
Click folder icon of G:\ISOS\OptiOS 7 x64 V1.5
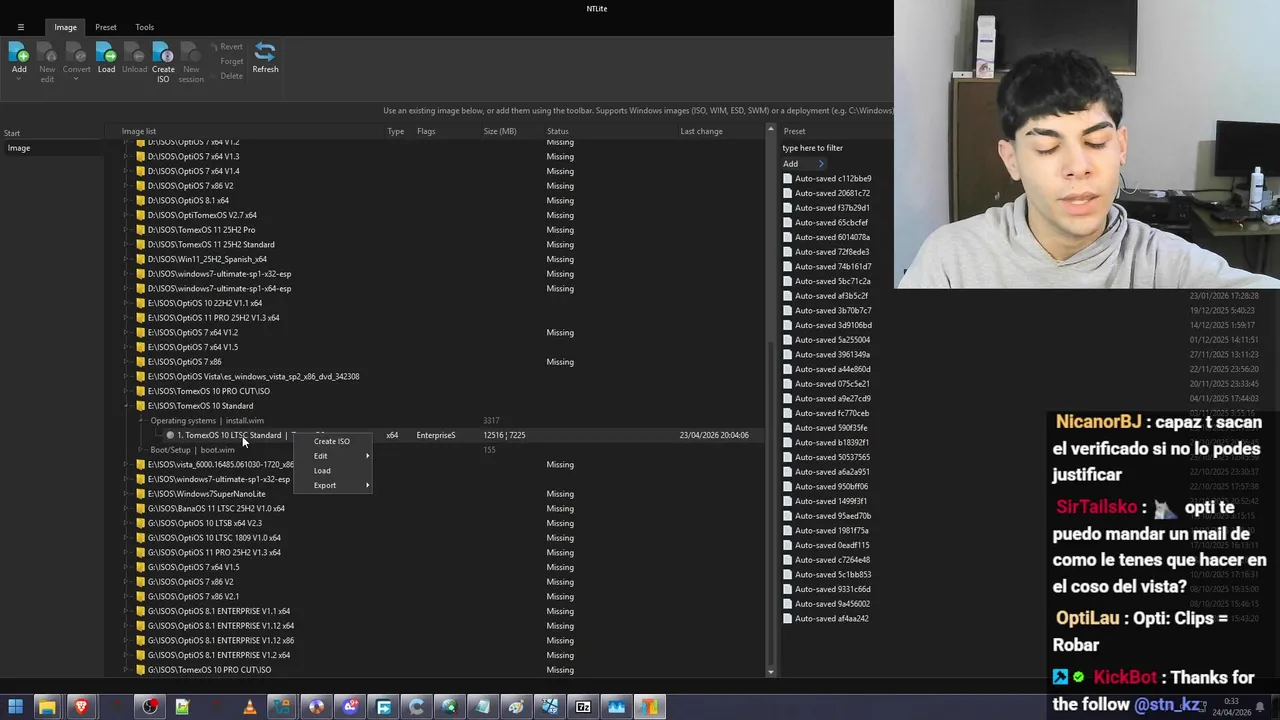[x=140, y=567]
